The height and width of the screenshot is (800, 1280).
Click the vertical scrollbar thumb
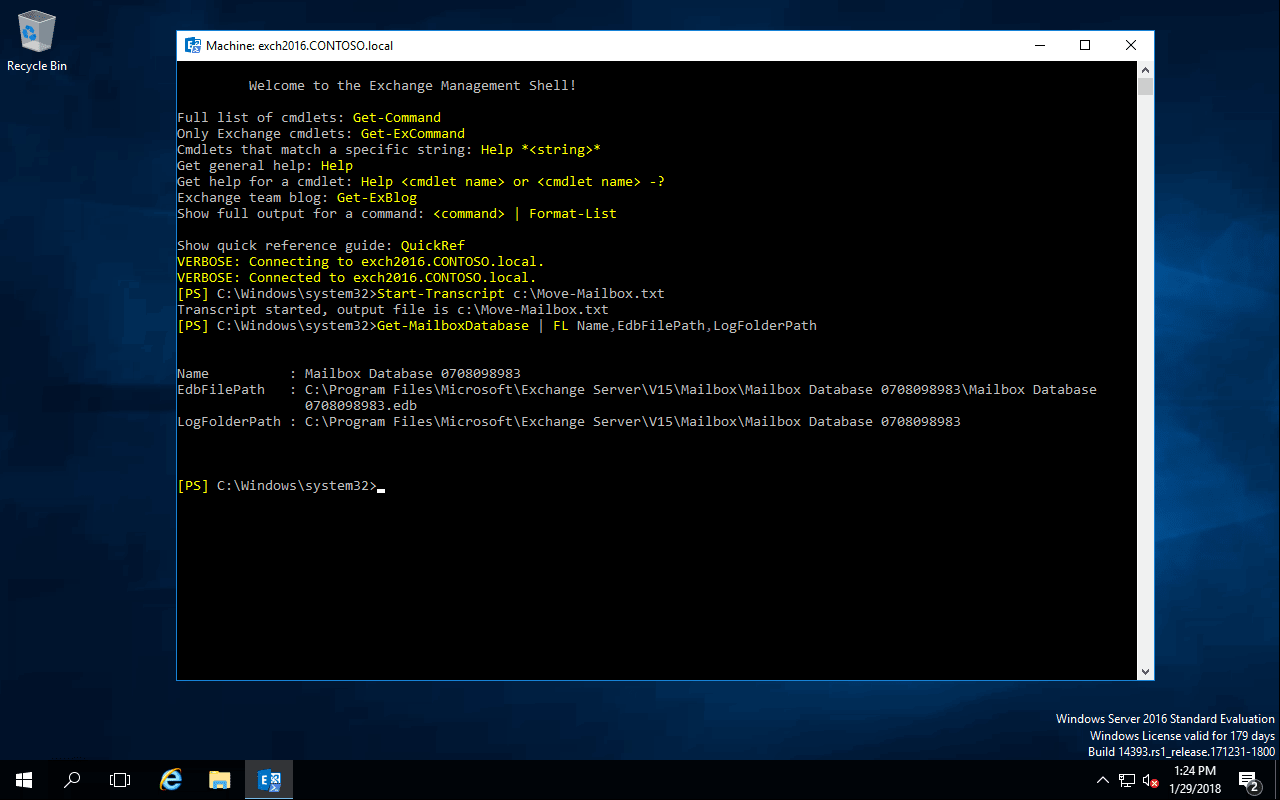pyautogui.click(x=1146, y=86)
